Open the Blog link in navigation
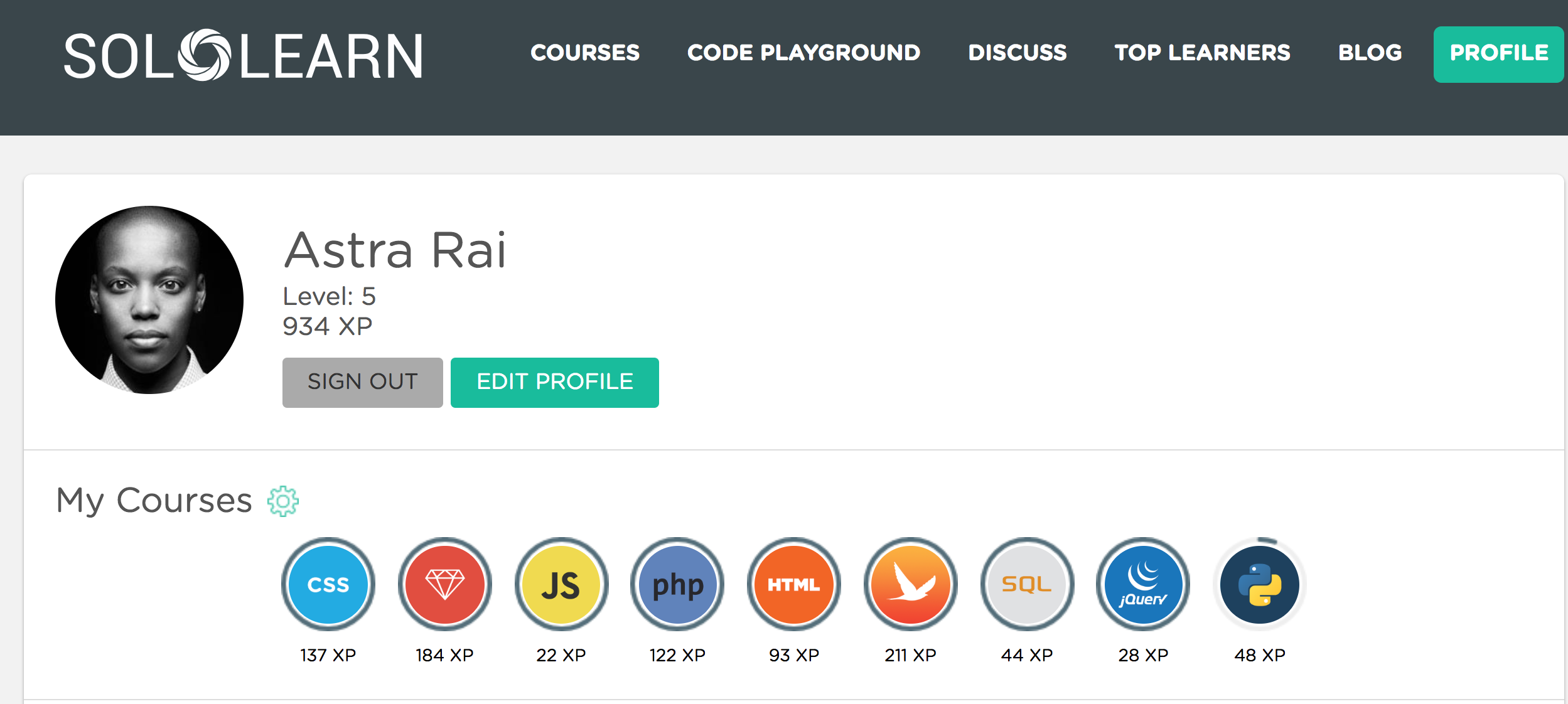The height and width of the screenshot is (704, 1568). click(x=1370, y=53)
